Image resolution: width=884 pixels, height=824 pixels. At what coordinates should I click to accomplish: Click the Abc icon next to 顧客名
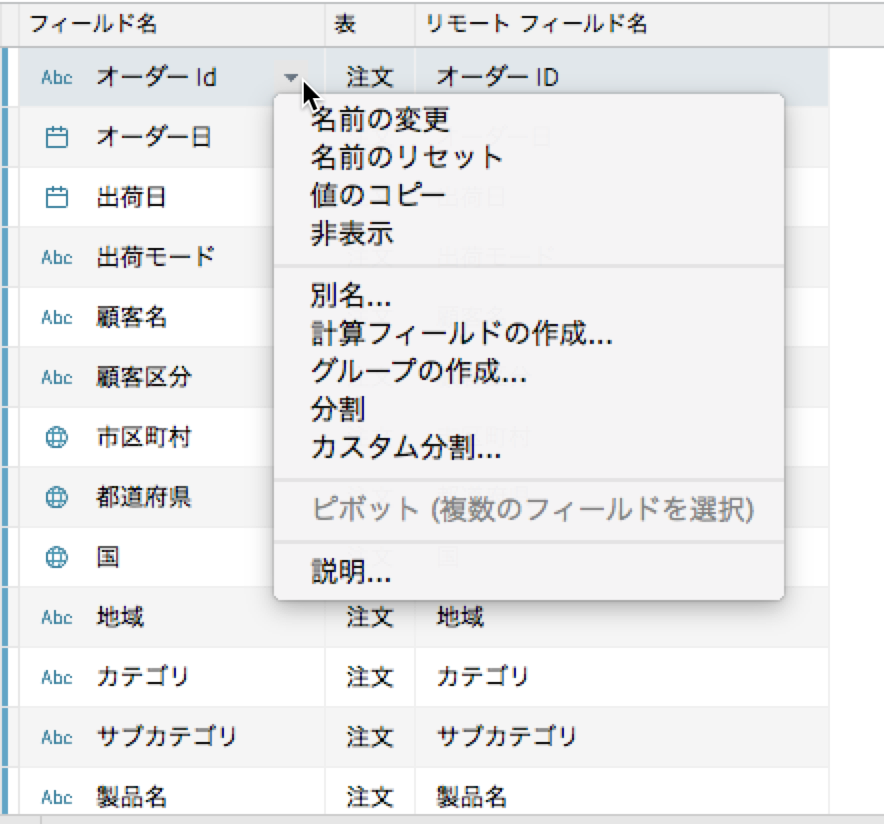(57, 317)
